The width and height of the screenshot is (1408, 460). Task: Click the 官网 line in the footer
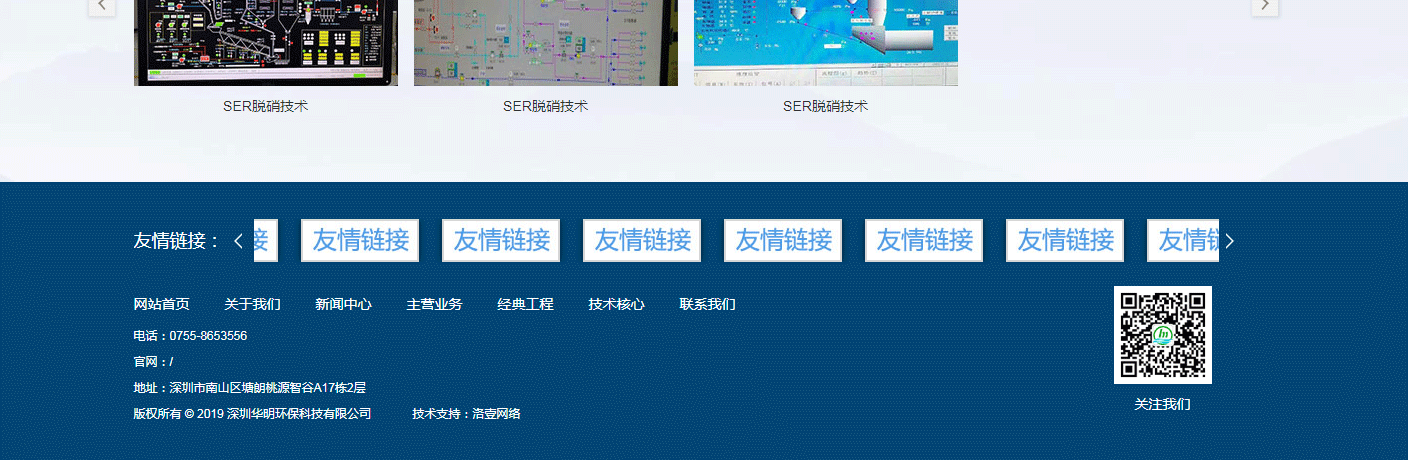(x=153, y=362)
